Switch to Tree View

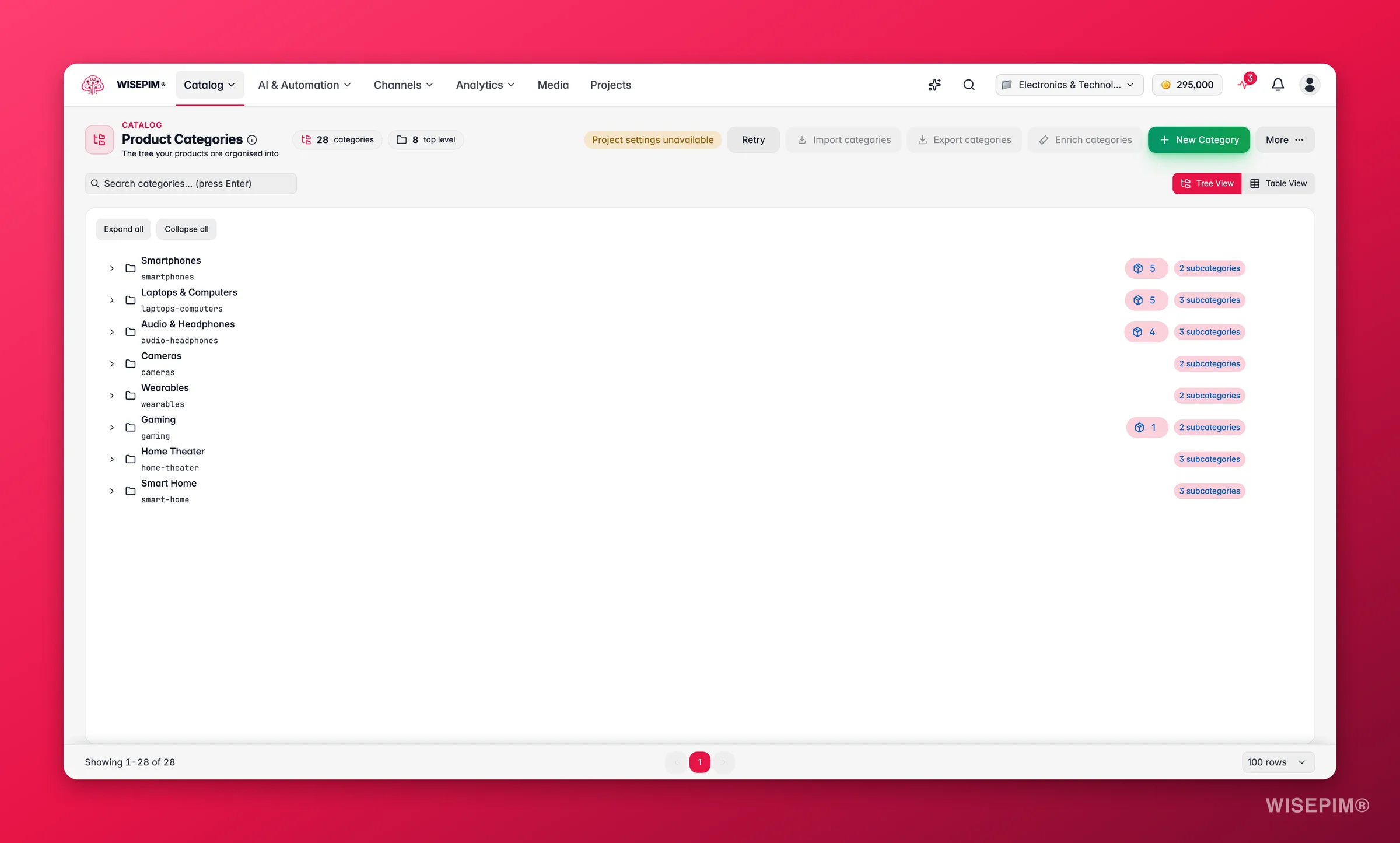tap(1207, 183)
